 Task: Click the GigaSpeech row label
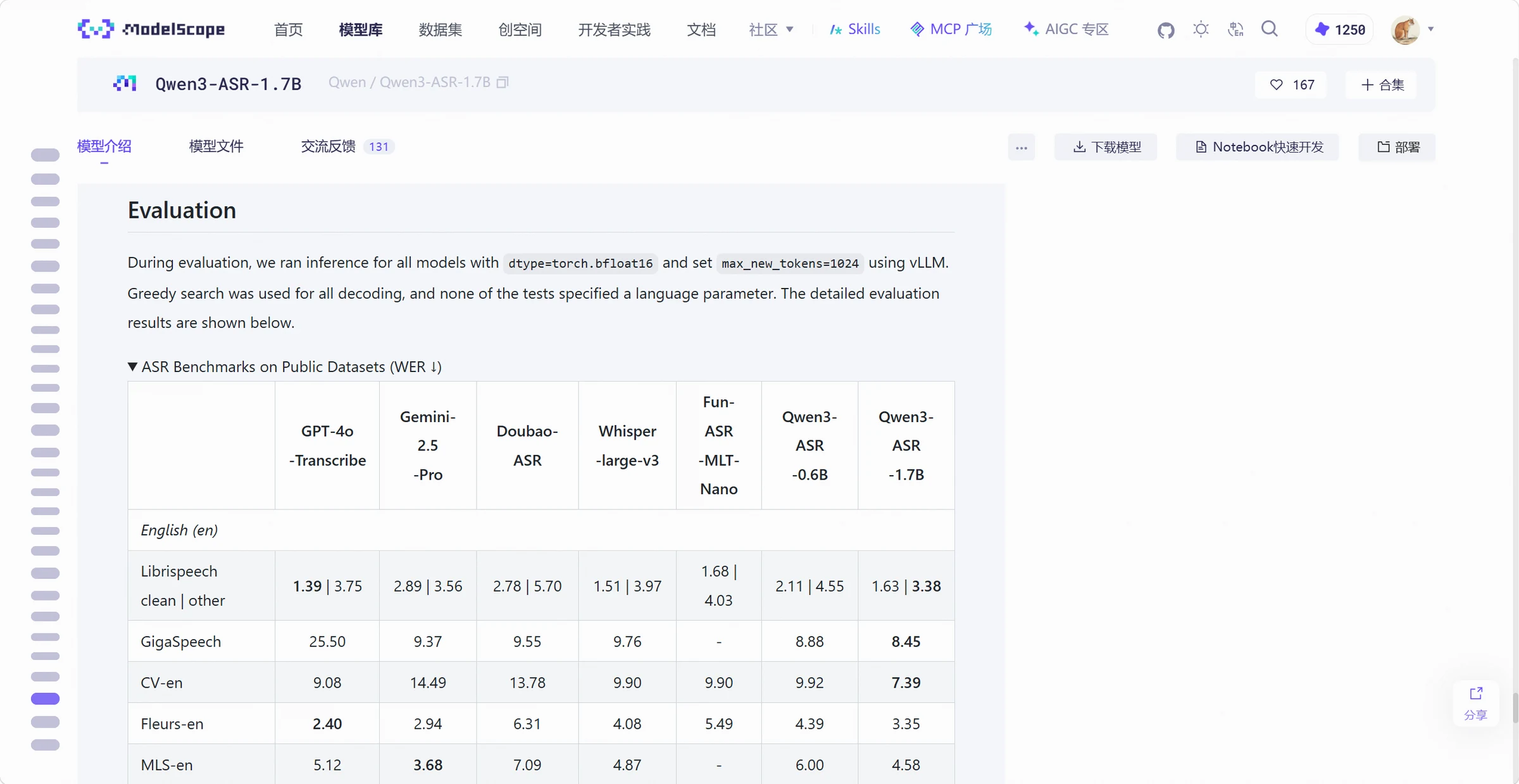[x=181, y=642]
